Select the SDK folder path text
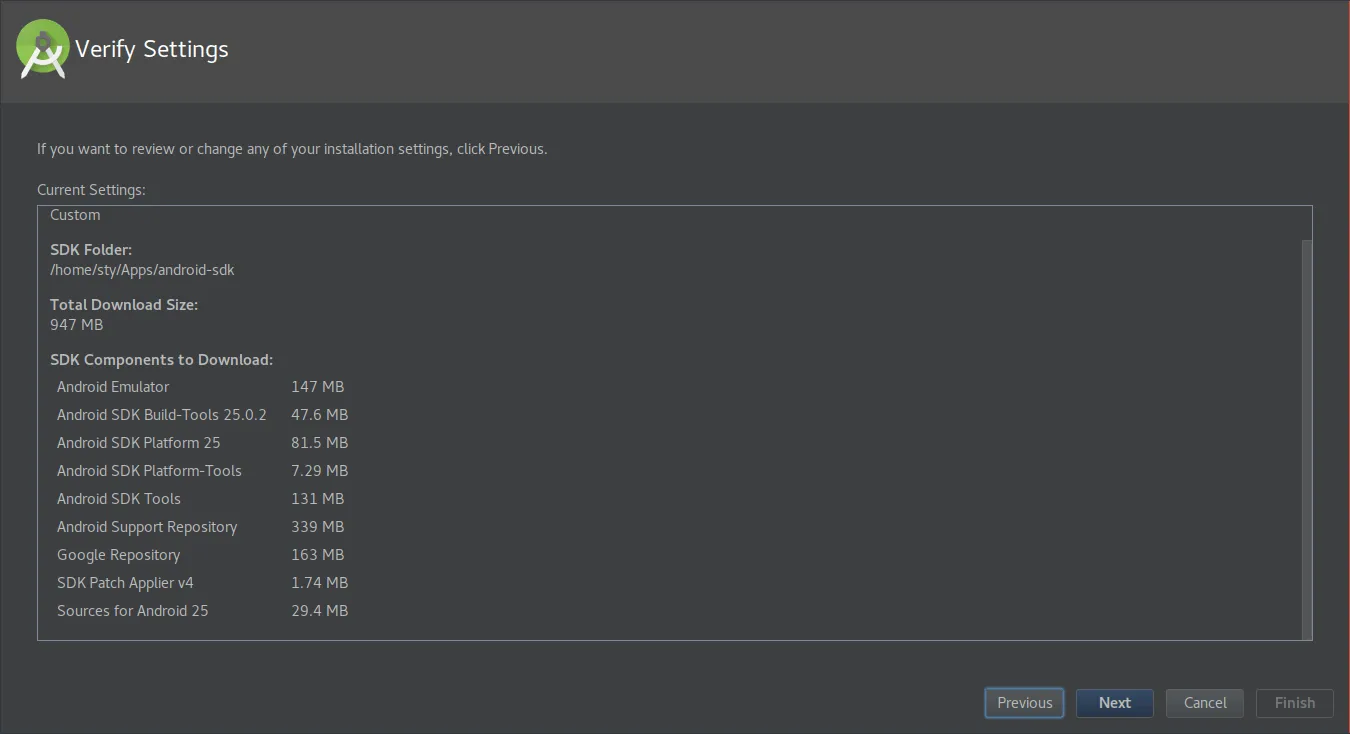Image resolution: width=1350 pixels, height=734 pixels. coord(142,270)
